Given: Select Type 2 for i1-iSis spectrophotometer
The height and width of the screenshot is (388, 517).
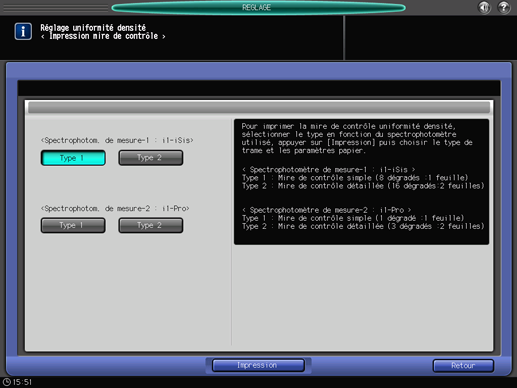Looking at the screenshot, I should point(151,158).
